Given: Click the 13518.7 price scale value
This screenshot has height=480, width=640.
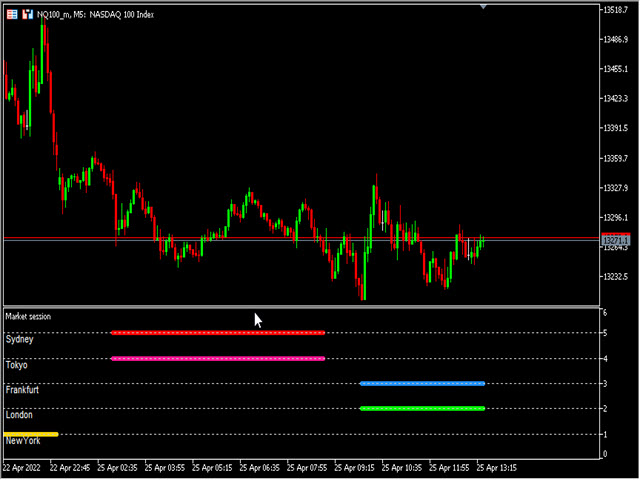Looking at the screenshot, I should click(616, 10).
